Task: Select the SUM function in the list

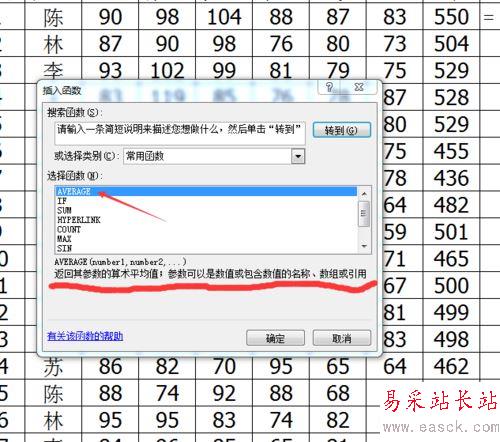Action: 206,210
